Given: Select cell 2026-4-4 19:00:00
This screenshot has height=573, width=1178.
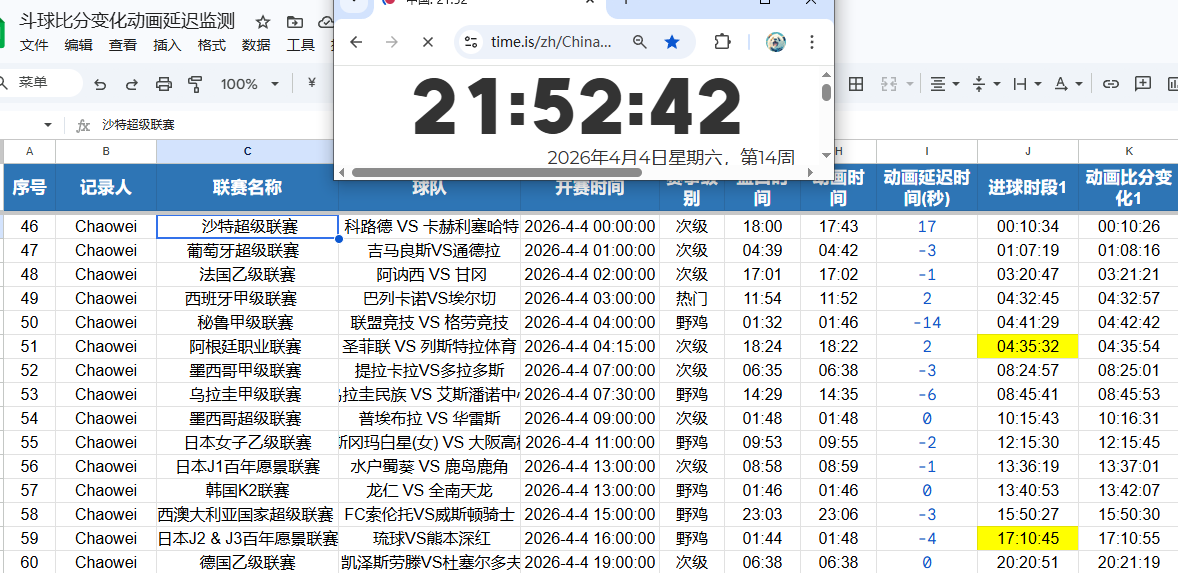Looking at the screenshot, I should tap(590, 562).
